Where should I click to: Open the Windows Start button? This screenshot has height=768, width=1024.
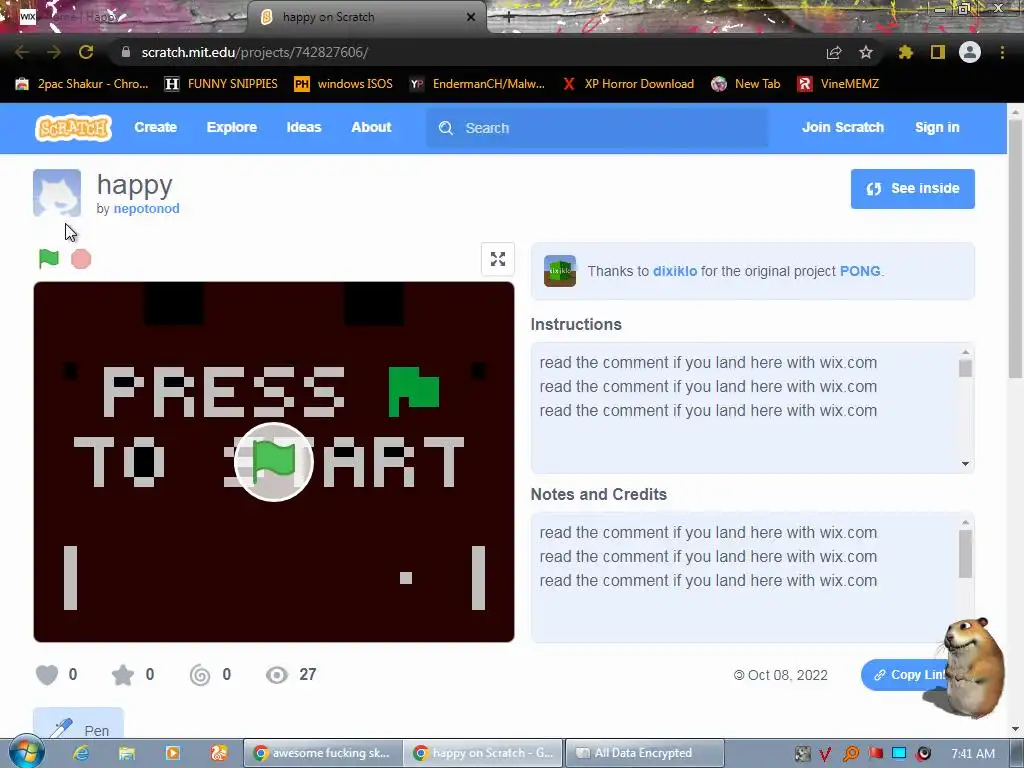26,752
